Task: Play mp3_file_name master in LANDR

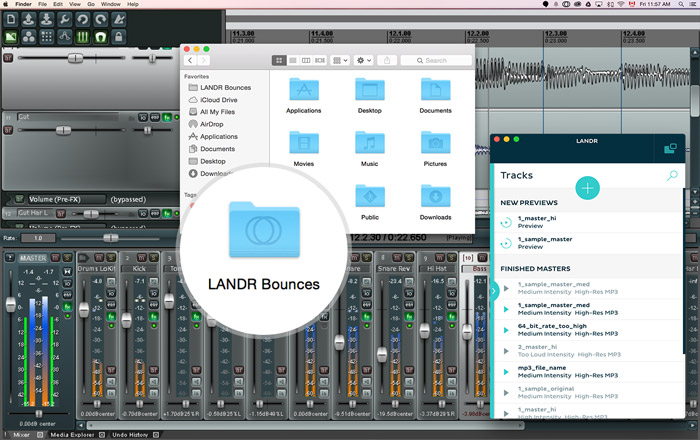Action: pos(506,372)
